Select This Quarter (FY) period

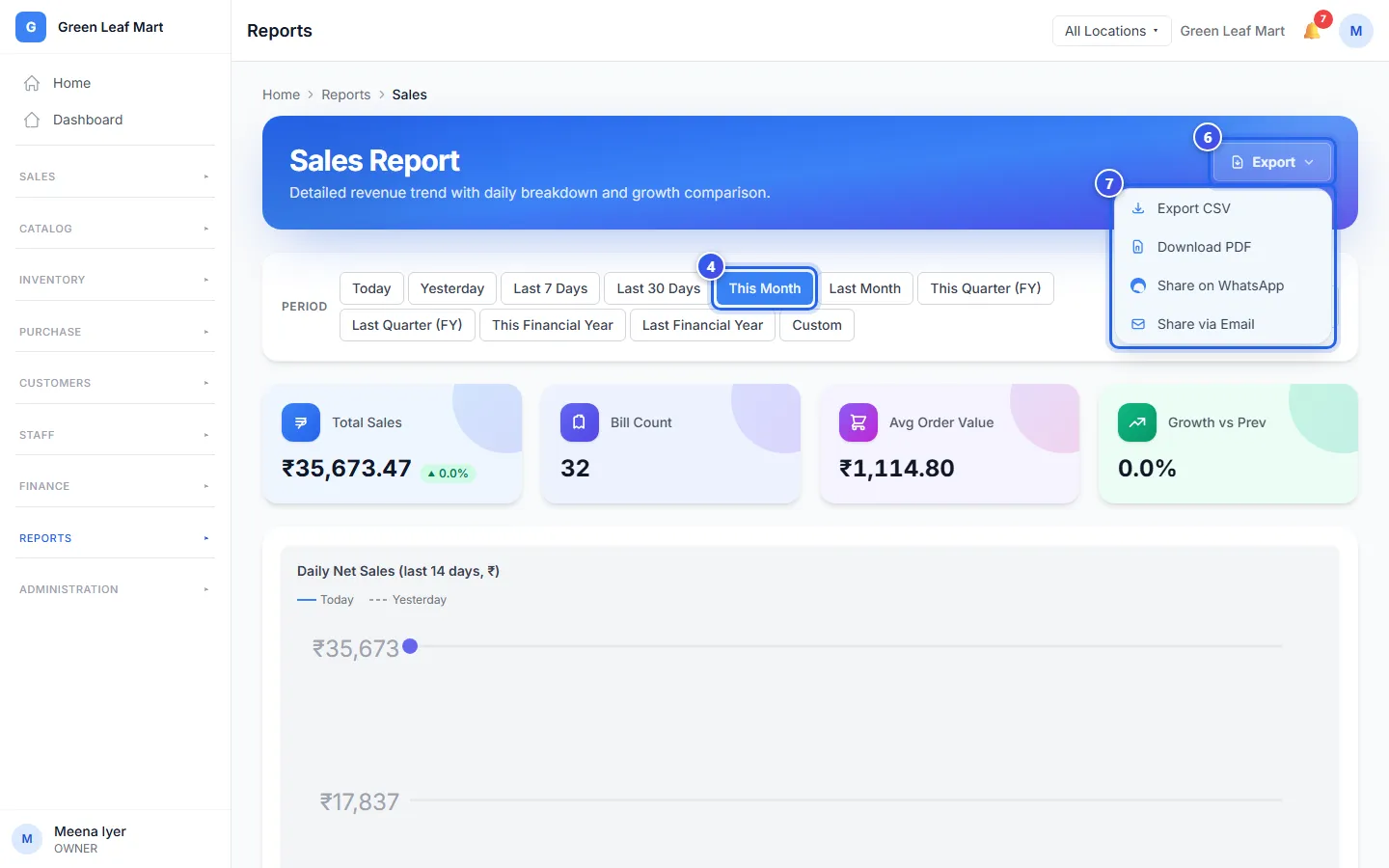[x=986, y=288]
